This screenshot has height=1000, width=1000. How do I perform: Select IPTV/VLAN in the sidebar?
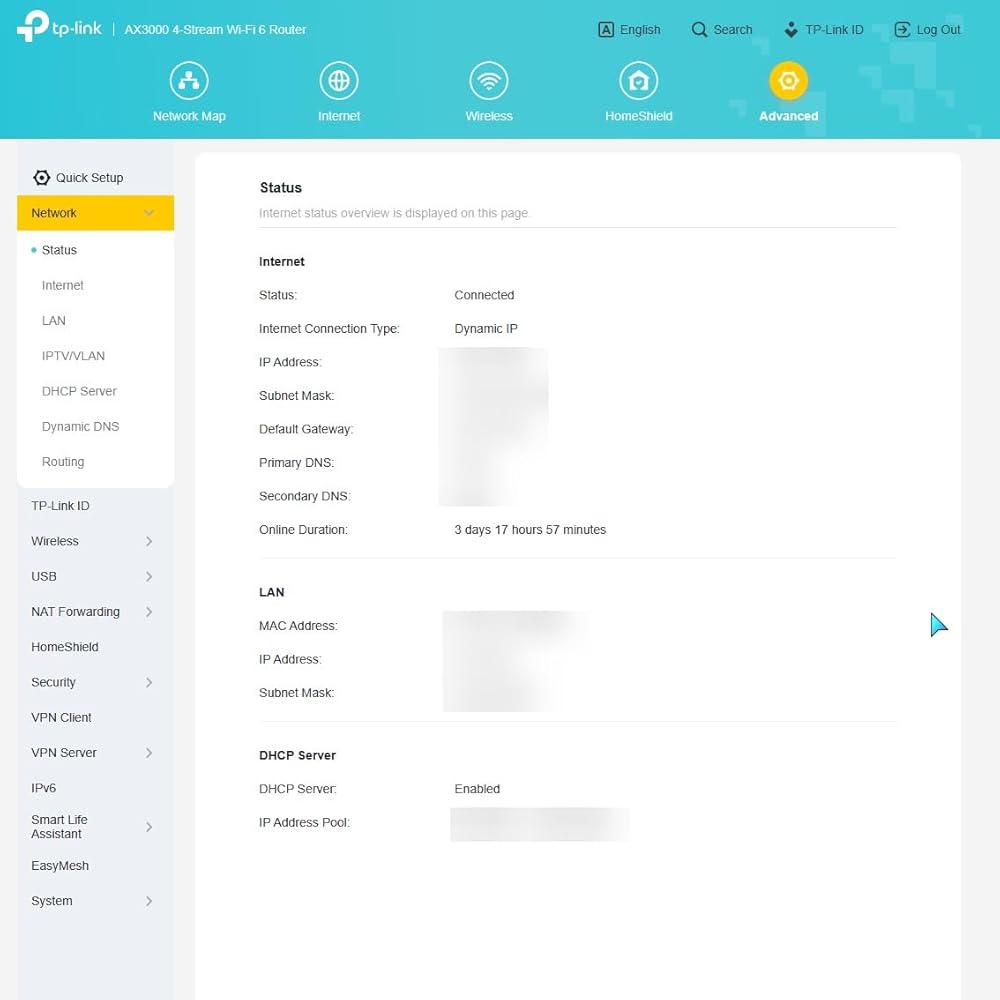click(73, 356)
